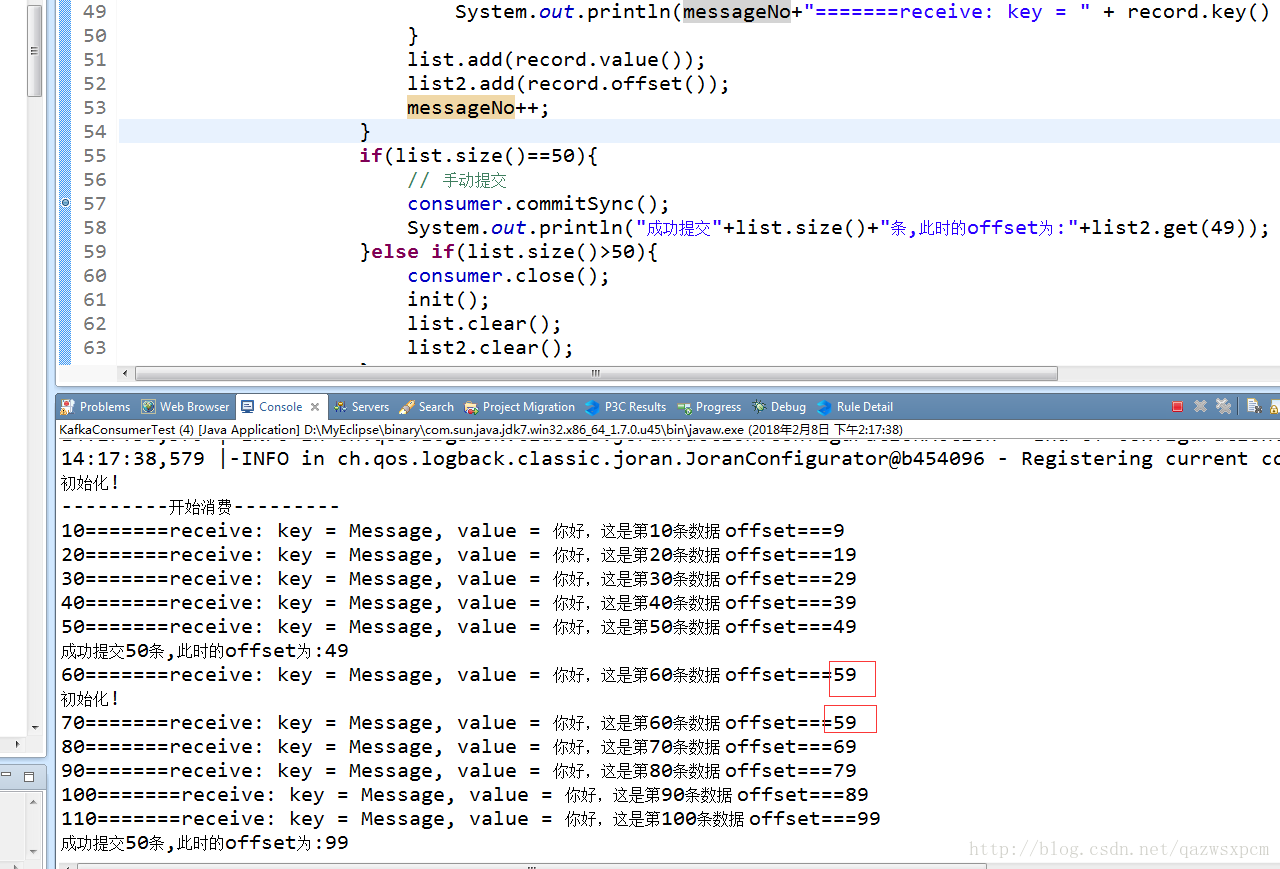1280x869 pixels.
Task: Open the Search tab
Action: pyautogui.click(x=427, y=407)
